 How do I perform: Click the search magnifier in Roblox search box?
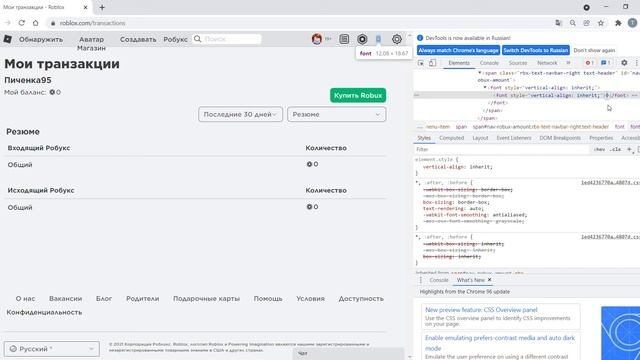pyautogui.click(x=198, y=39)
